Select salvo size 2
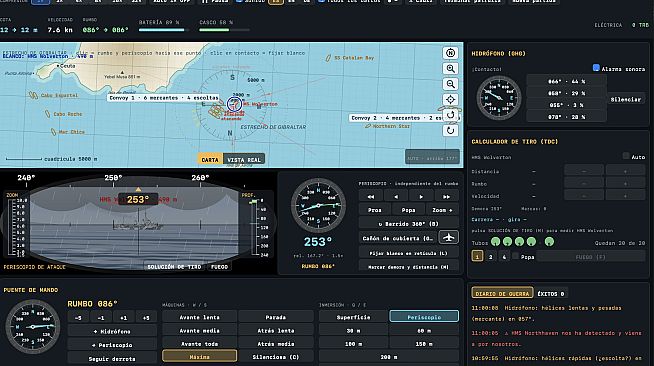654x366 pixels. point(490,256)
